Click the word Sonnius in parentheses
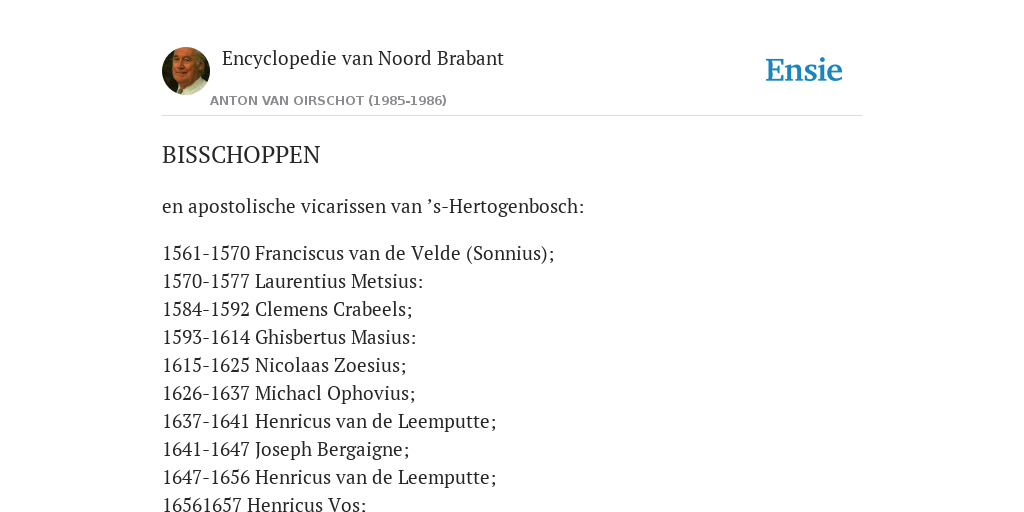 pos(510,253)
